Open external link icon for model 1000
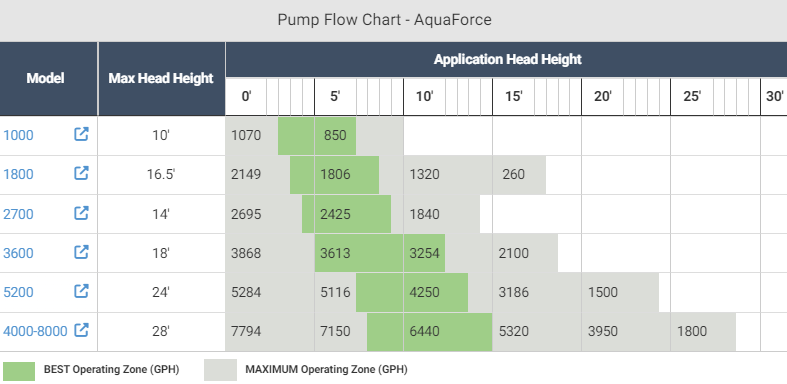 [81, 135]
